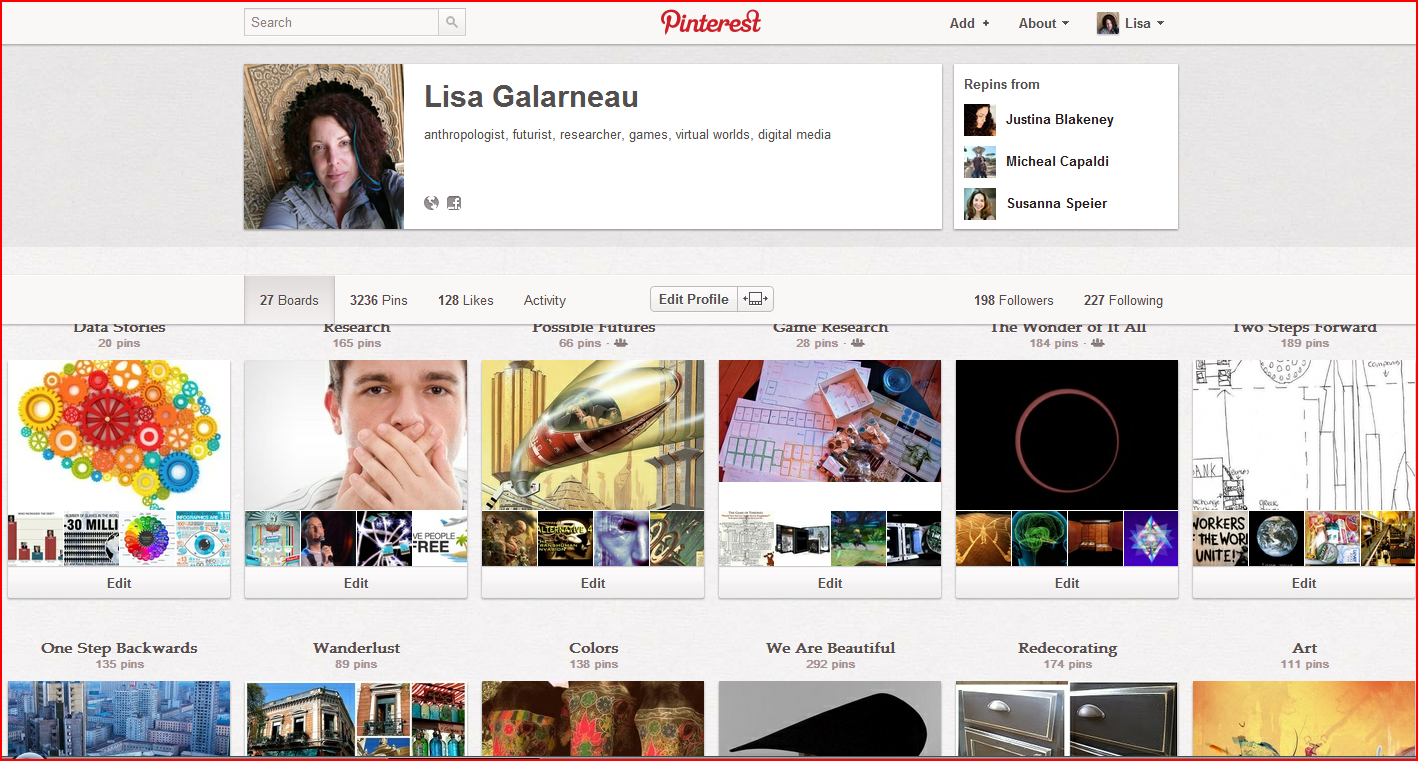Click the Edit Profile button

tap(694, 299)
